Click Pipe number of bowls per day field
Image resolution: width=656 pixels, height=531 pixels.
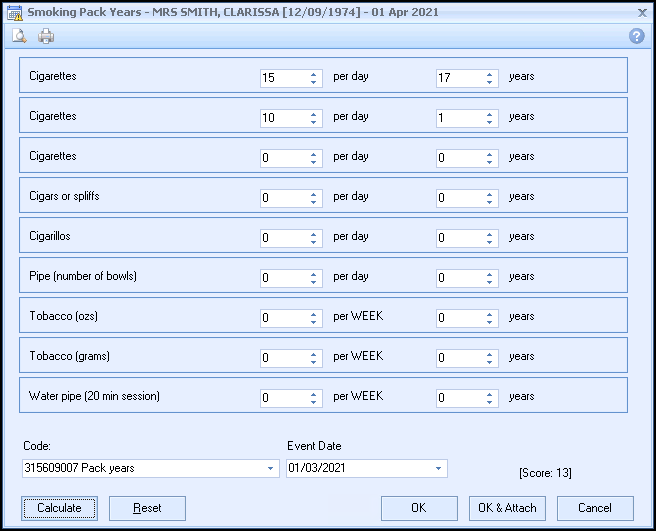tap(282, 277)
